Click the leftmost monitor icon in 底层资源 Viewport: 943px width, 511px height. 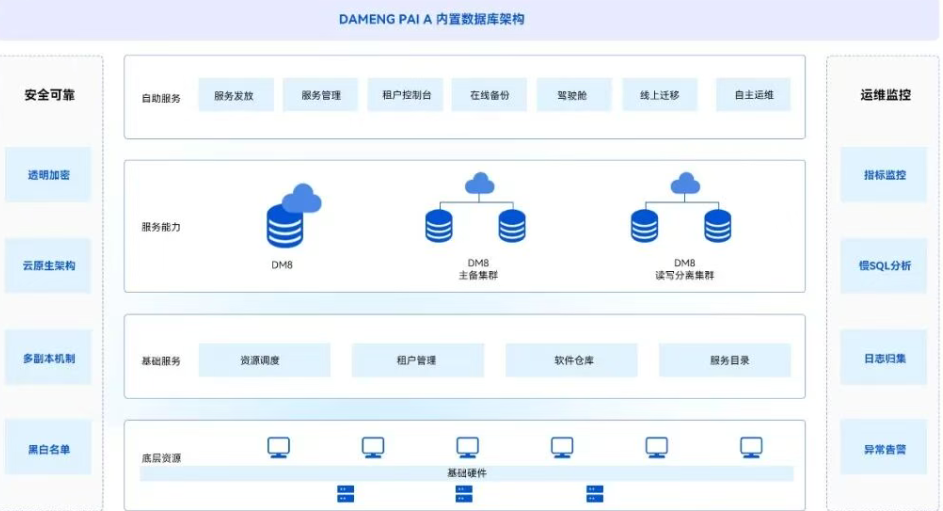[279, 447]
